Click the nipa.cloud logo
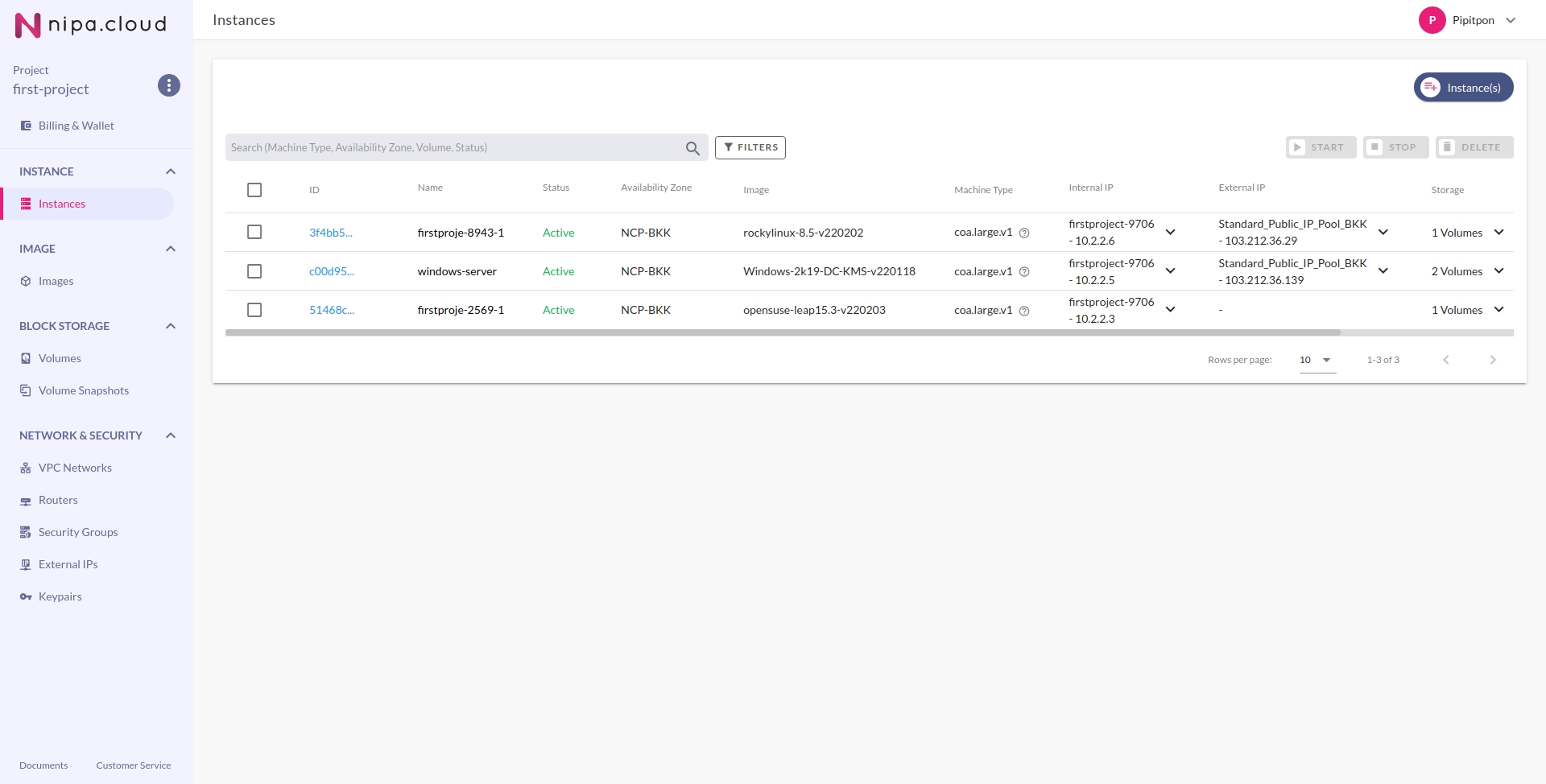 (90, 25)
